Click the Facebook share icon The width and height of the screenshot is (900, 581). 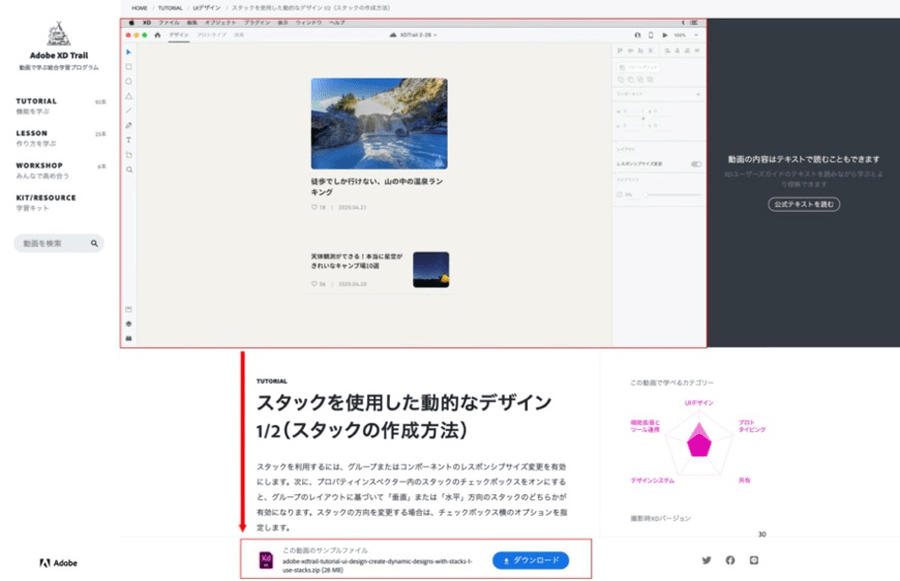pos(730,560)
